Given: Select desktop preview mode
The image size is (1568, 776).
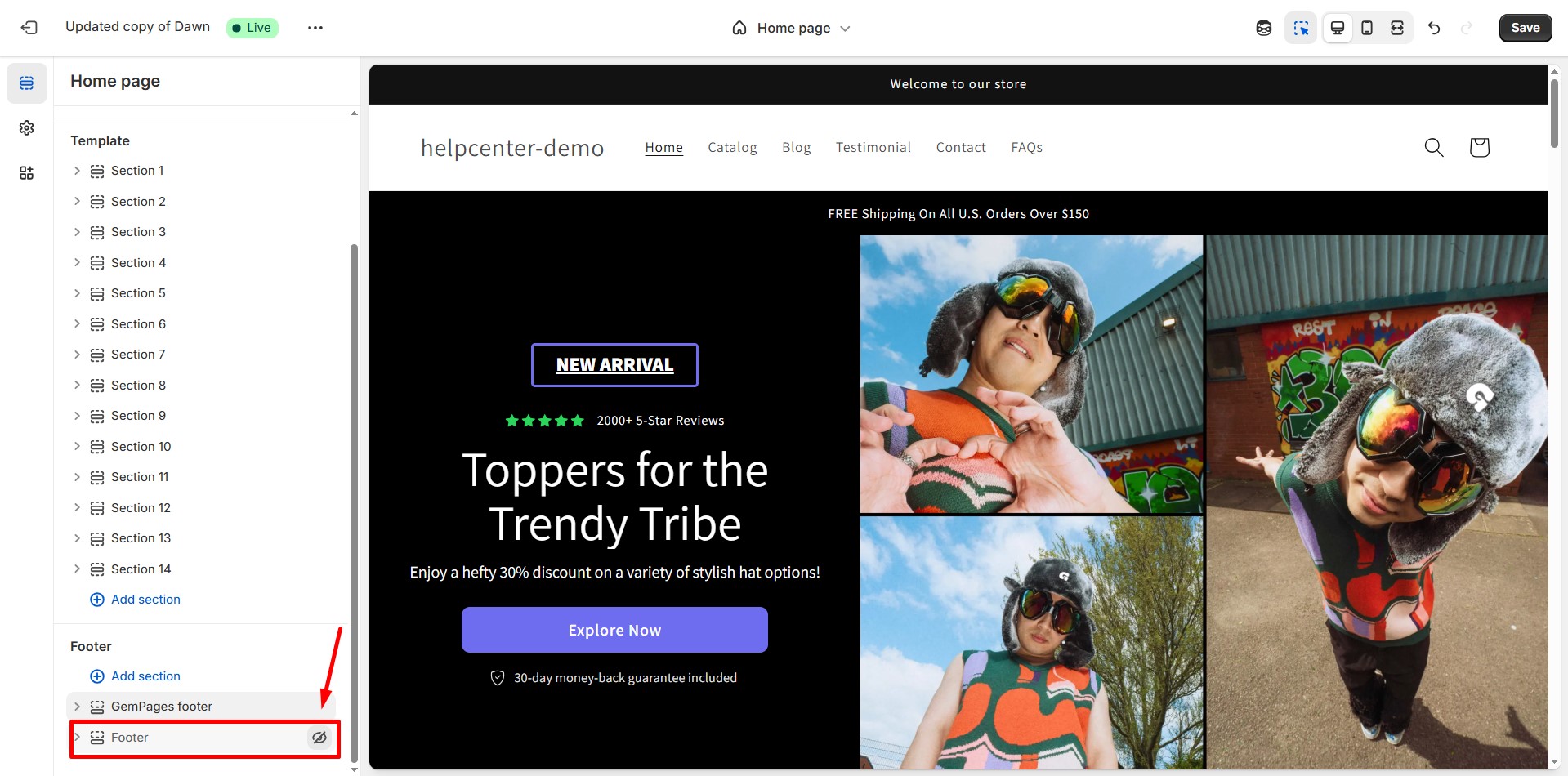Looking at the screenshot, I should coord(1337,27).
